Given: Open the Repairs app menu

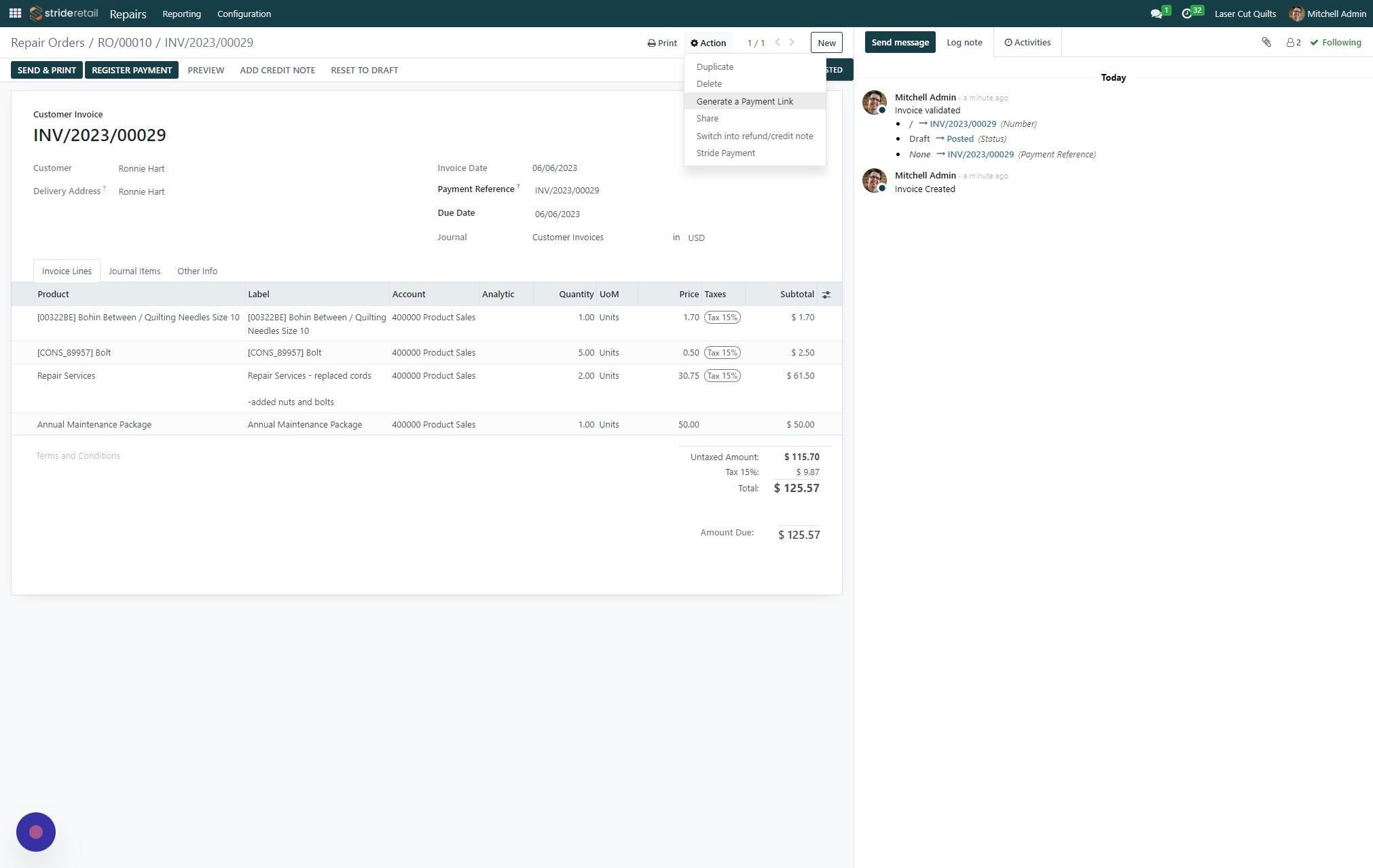Looking at the screenshot, I should click(x=128, y=14).
